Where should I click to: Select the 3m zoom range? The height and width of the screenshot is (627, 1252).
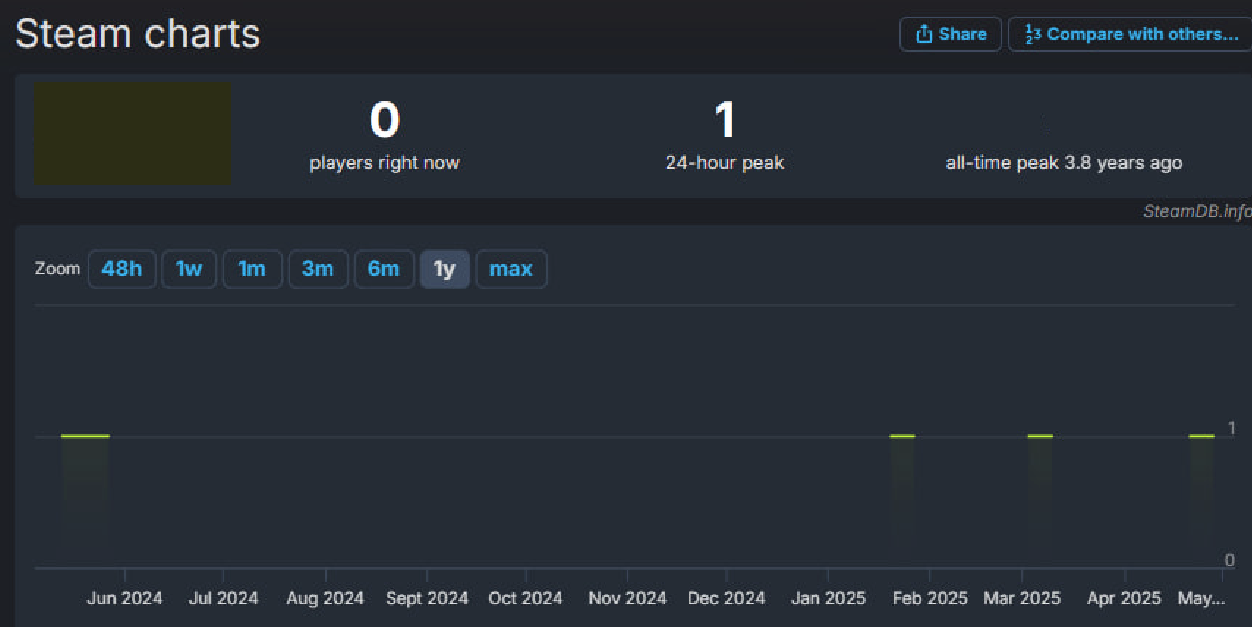coord(318,269)
